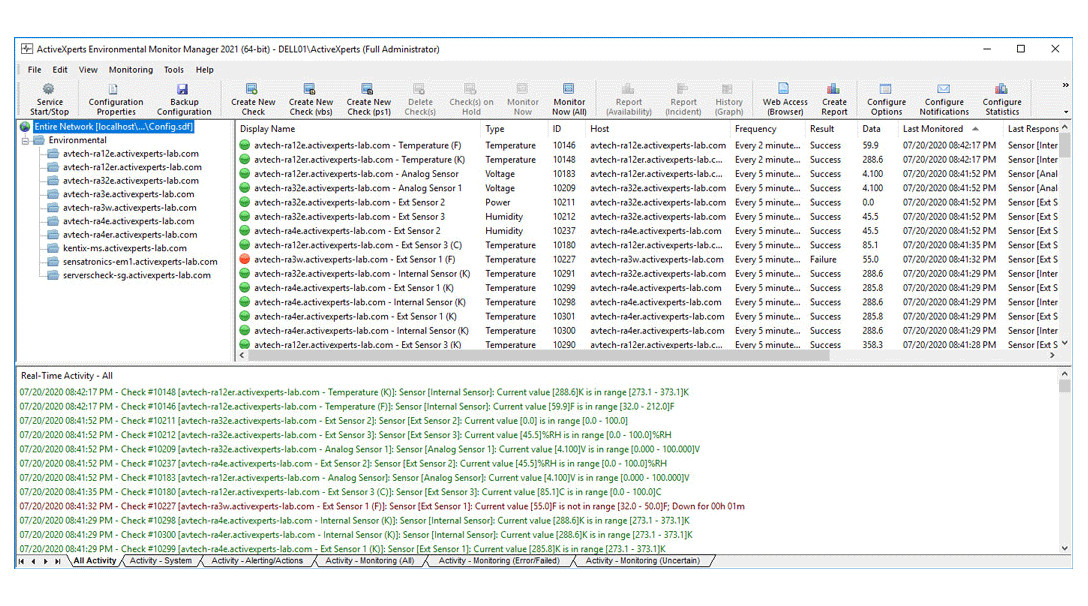
Task: Click the application icon in the title bar
Action: pyautogui.click(x=27, y=49)
